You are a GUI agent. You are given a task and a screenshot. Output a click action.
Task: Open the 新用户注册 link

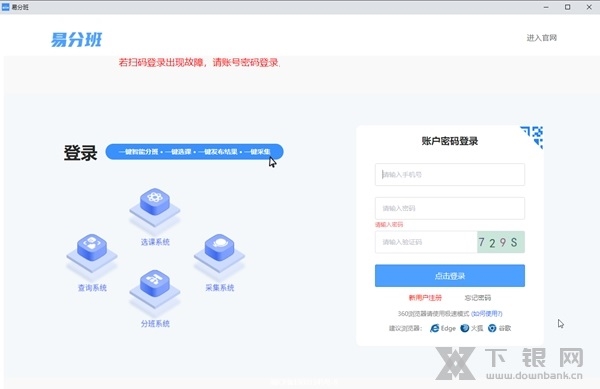(425, 298)
